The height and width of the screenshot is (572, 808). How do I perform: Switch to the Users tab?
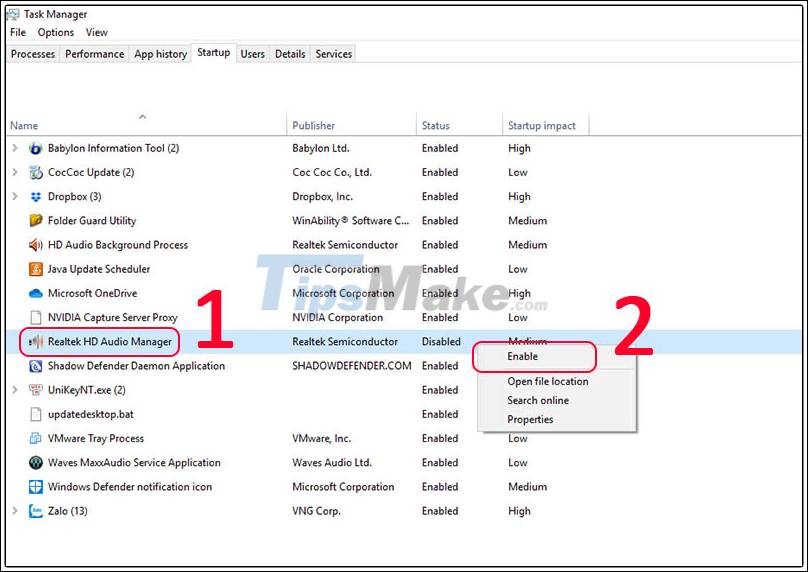coord(252,54)
